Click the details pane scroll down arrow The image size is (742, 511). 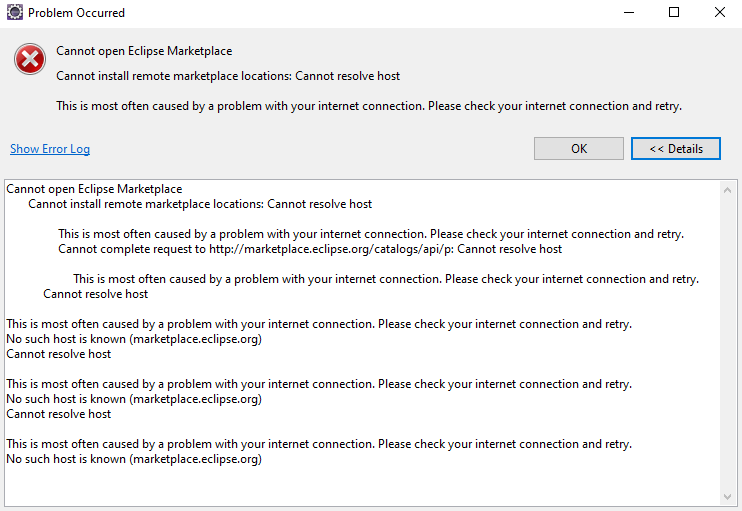[727, 496]
